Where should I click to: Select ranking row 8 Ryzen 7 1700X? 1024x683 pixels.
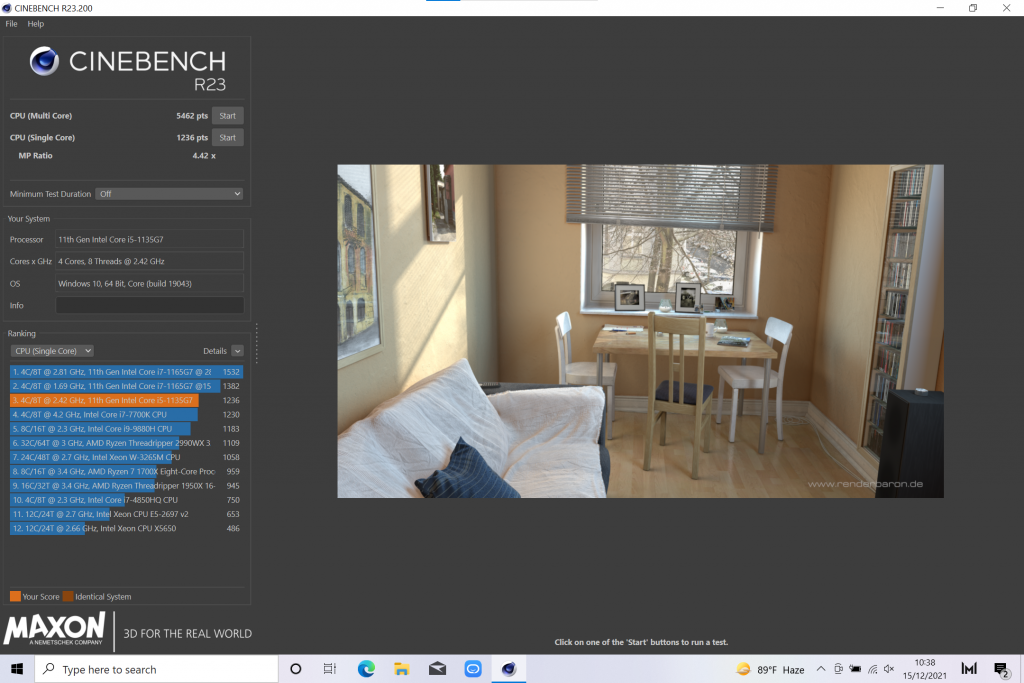[x=126, y=471]
